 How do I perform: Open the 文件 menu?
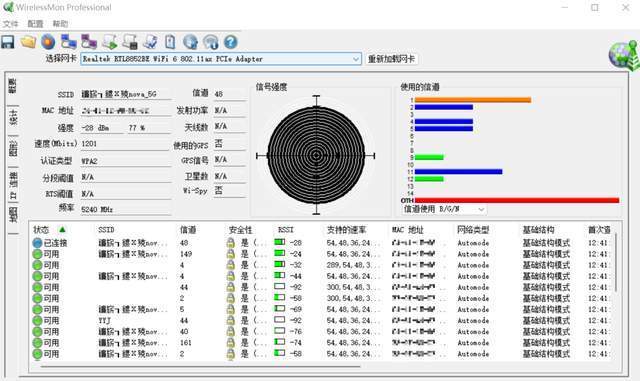coord(10,24)
